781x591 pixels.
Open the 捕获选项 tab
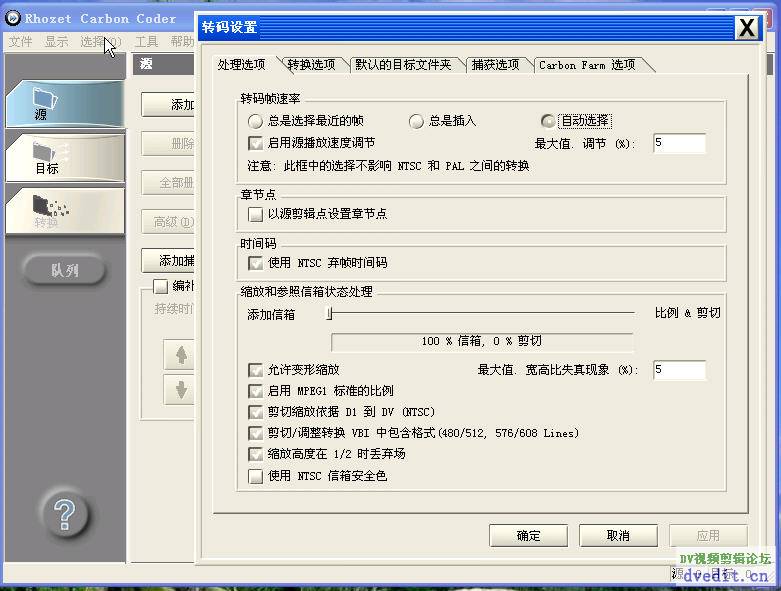(x=496, y=65)
